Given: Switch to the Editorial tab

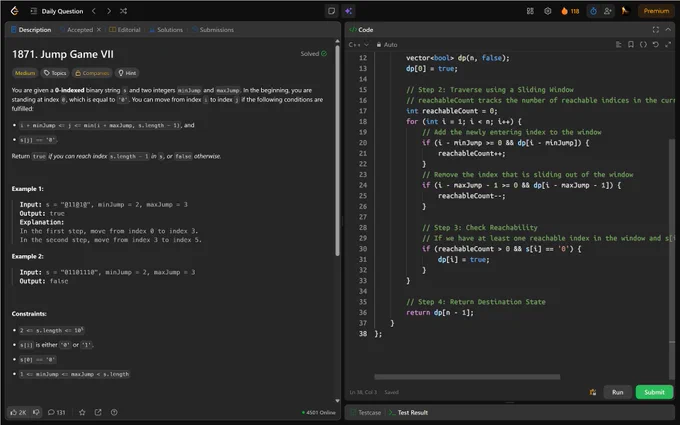Looking at the screenshot, I should click(125, 29).
